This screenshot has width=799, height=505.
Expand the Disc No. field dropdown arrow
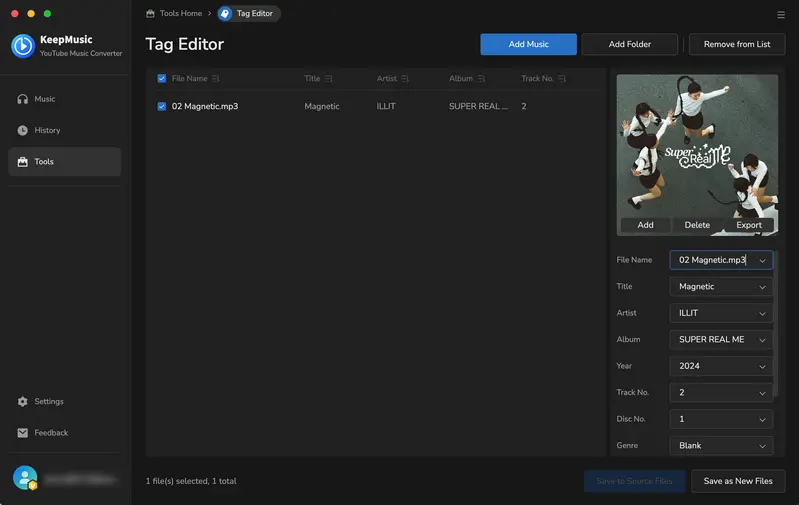(x=762, y=419)
